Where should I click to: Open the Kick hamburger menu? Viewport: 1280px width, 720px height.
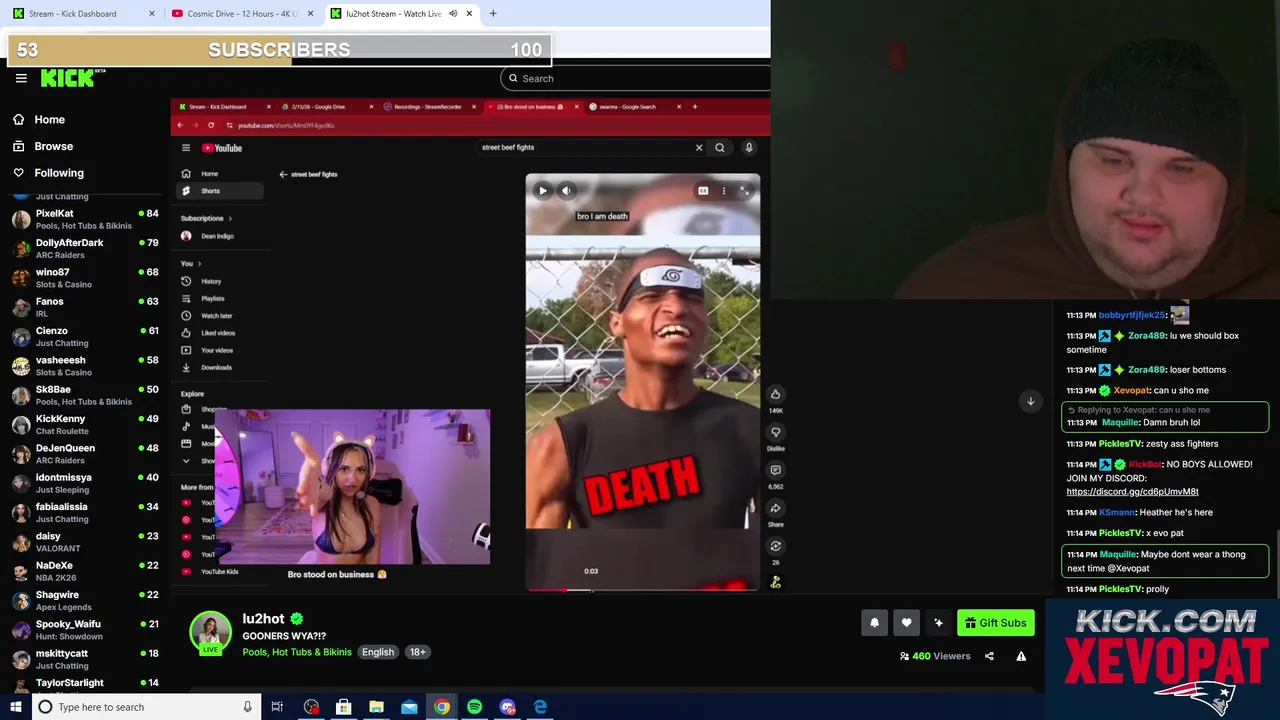coord(21,78)
